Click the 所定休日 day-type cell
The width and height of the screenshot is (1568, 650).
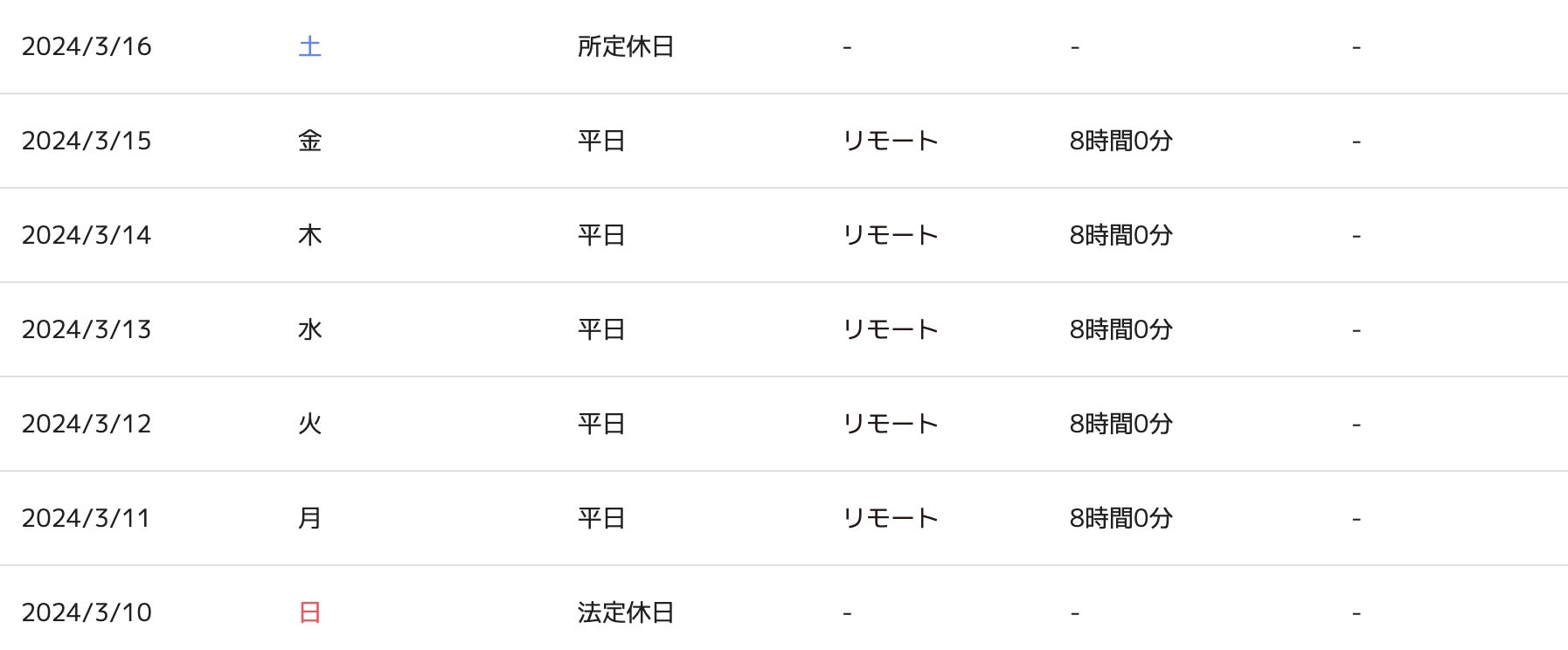coord(626,46)
